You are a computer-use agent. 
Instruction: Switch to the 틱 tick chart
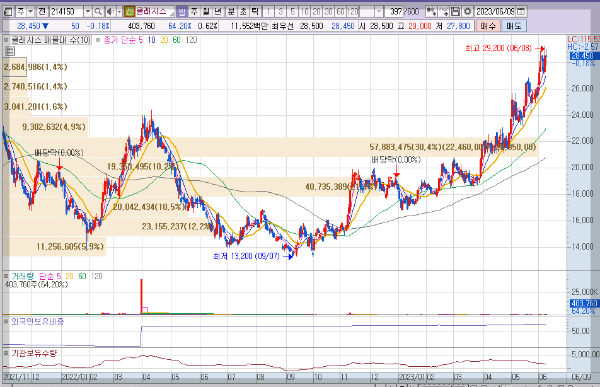(x=255, y=12)
